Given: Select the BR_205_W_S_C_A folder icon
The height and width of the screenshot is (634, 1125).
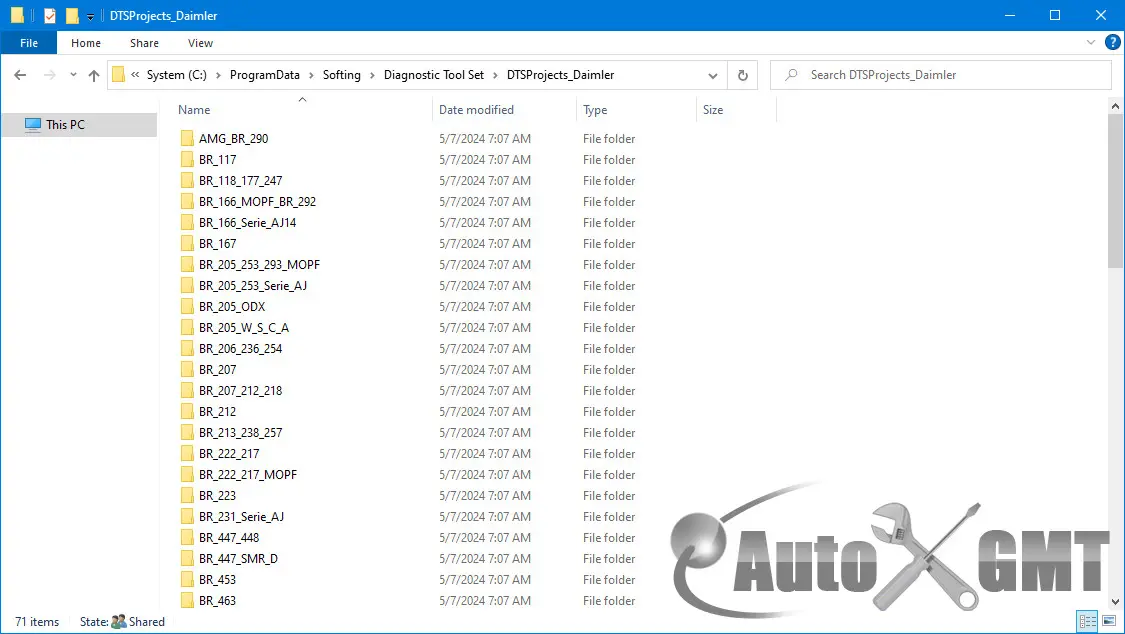Looking at the screenshot, I should (187, 328).
